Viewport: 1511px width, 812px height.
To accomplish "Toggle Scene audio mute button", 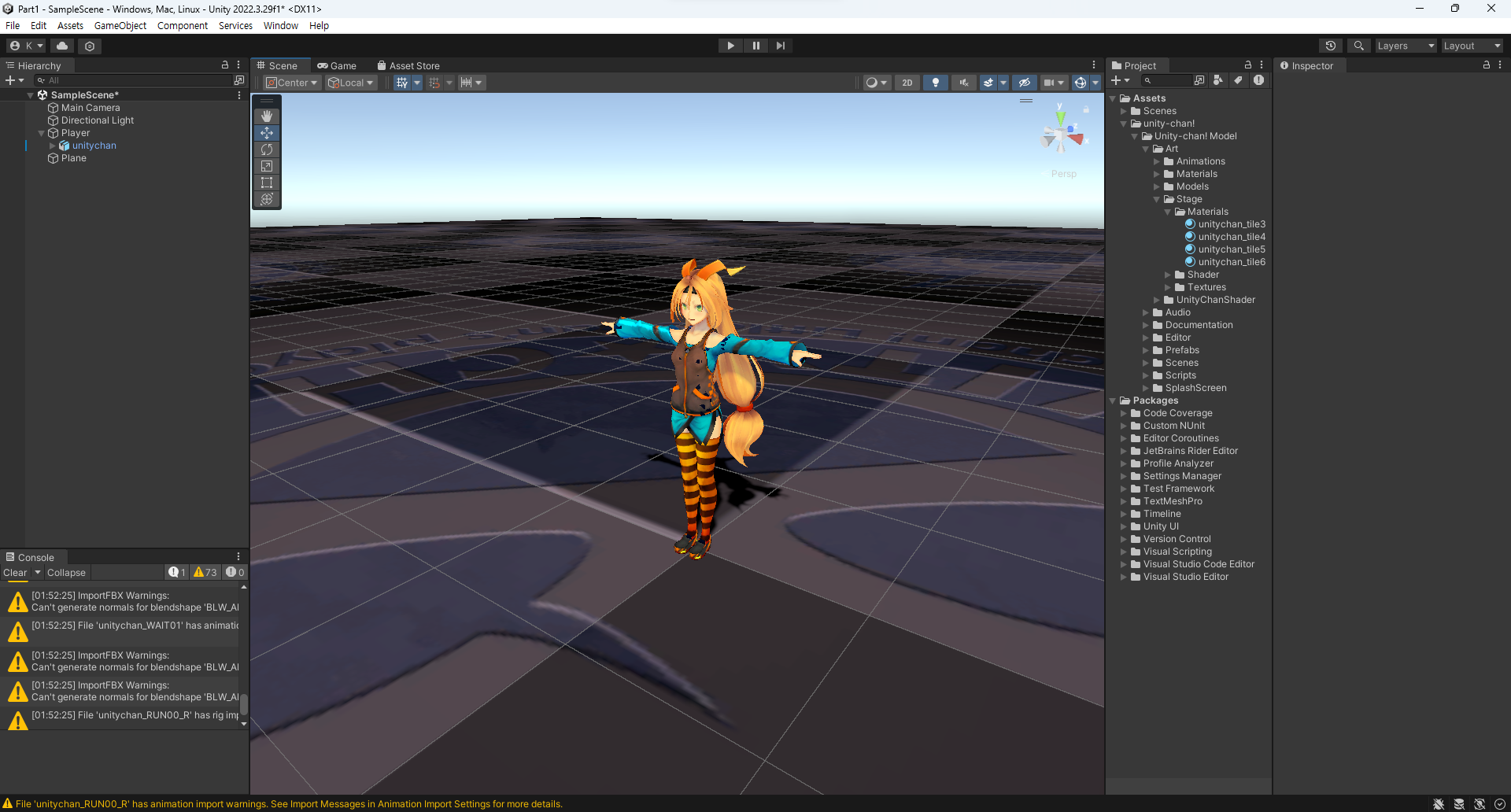I will coord(963,83).
